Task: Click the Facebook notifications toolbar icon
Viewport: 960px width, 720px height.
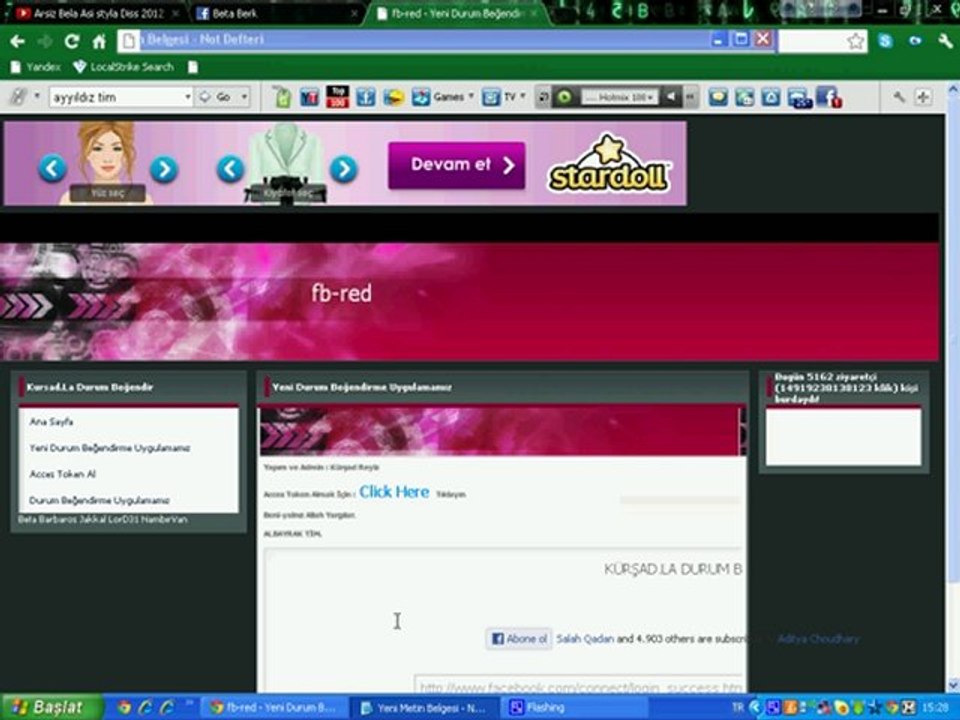Action: [829, 98]
